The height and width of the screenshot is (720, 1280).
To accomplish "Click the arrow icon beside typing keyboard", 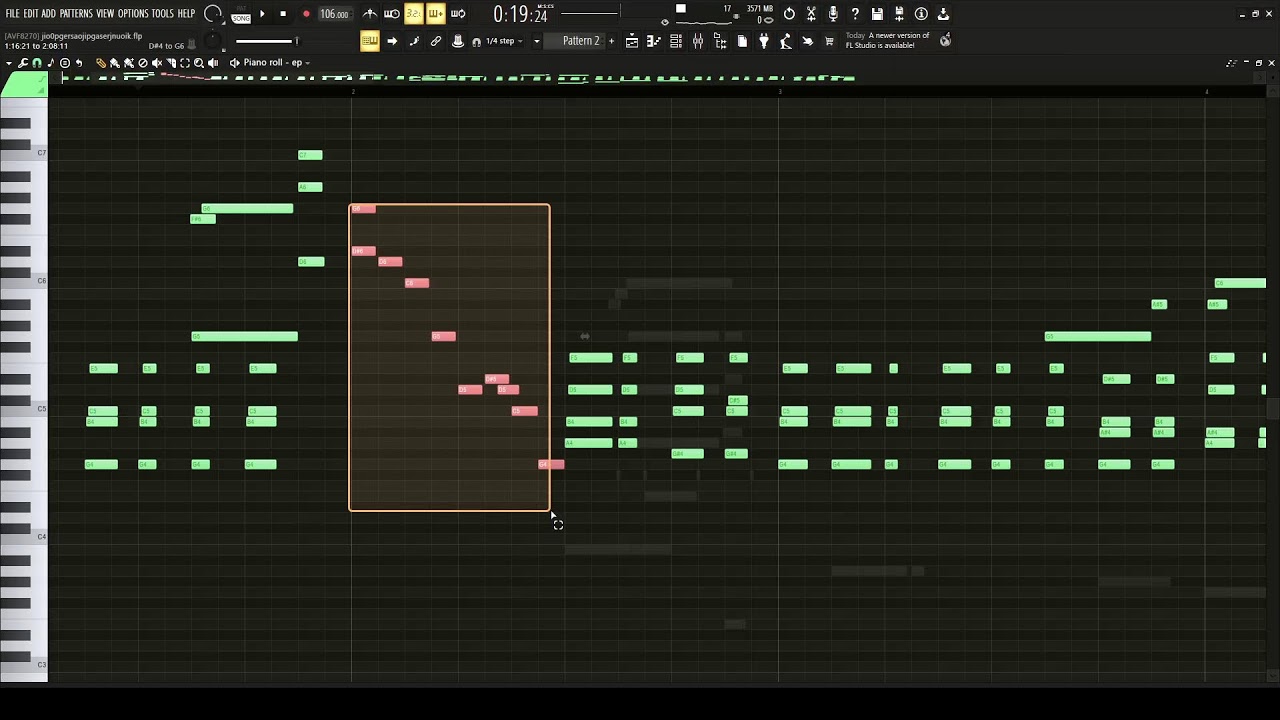I will (392, 41).
